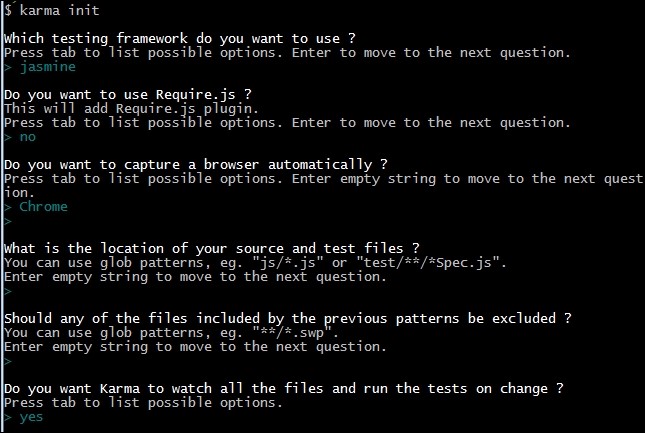Click the 'This will add Require.js plugin' line
Screen dimensions: 645x433
click(x=131, y=109)
